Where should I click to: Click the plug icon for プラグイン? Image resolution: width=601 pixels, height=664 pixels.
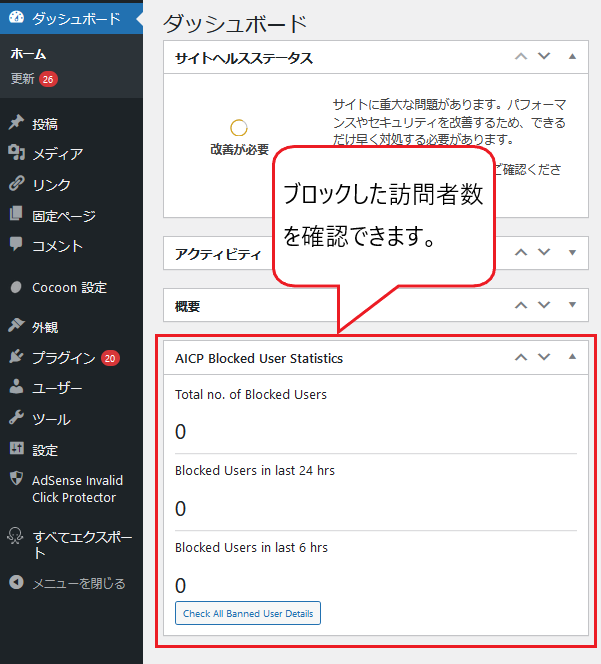click(x=16, y=357)
